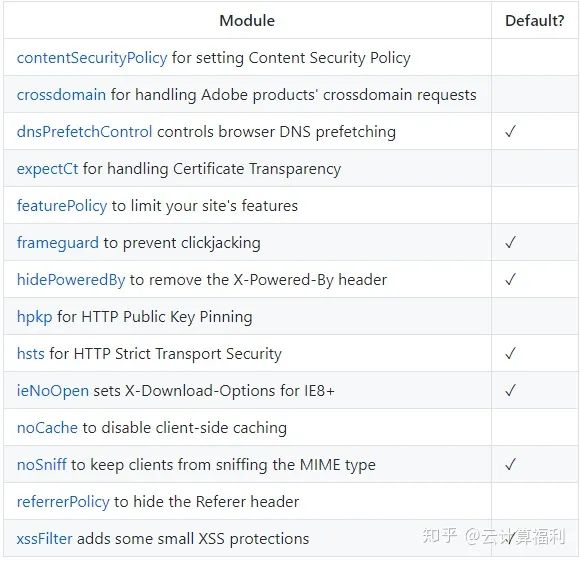Click the default checkmark for frameguard
Image resolution: width=580 pixels, height=561 pixels.
pos(510,242)
